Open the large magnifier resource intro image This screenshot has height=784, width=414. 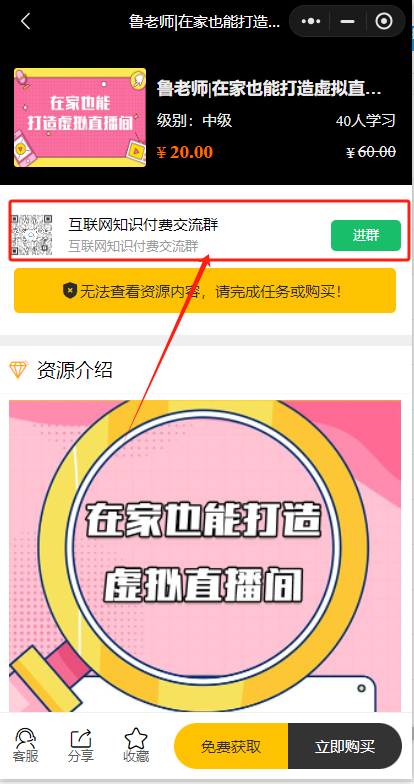tap(205, 556)
